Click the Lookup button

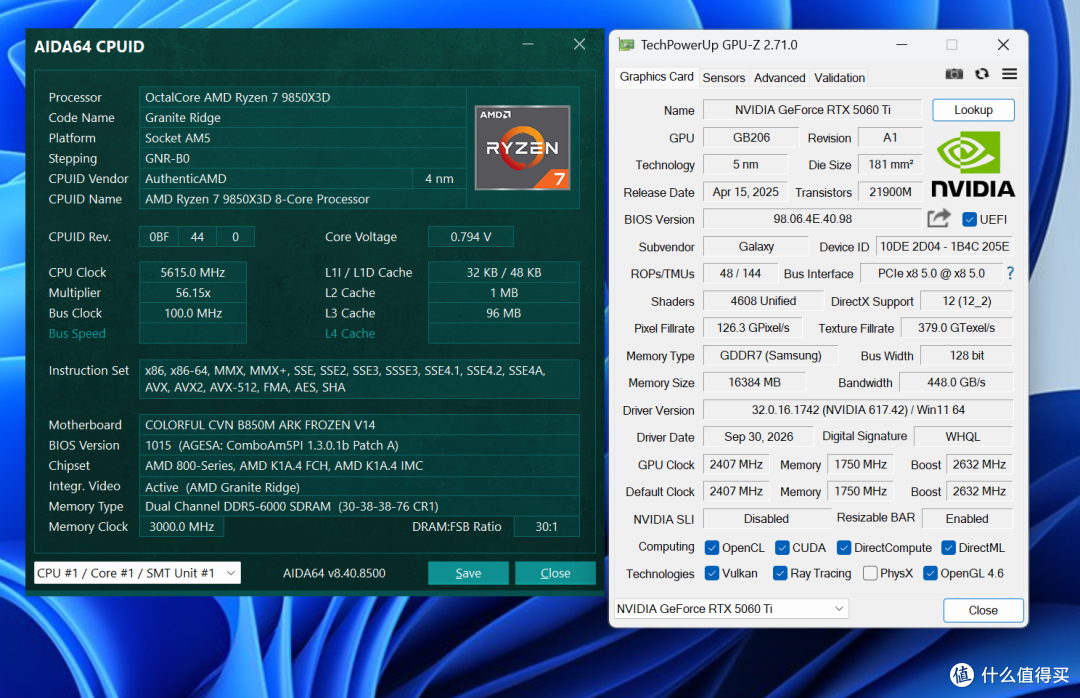(x=973, y=110)
